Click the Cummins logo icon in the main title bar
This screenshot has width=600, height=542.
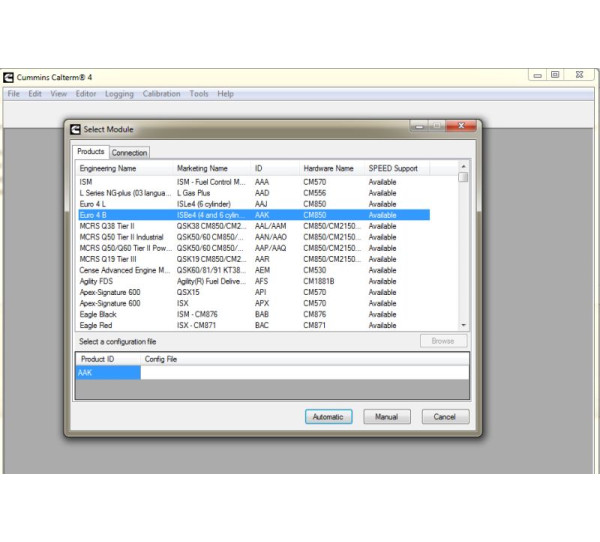click(x=9, y=77)
